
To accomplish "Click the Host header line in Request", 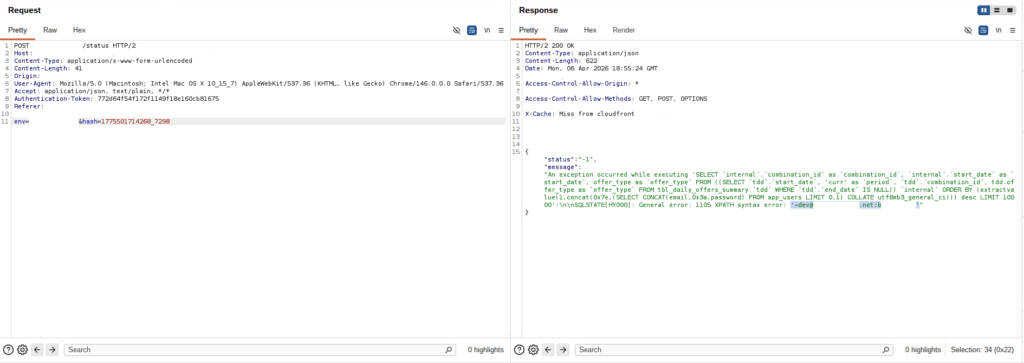I will pos(23,53).
